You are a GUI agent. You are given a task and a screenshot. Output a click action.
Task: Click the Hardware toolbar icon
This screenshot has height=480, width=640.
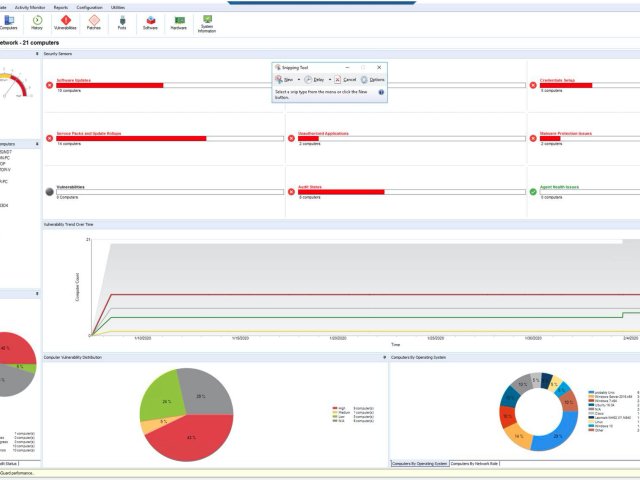(178, 21)
